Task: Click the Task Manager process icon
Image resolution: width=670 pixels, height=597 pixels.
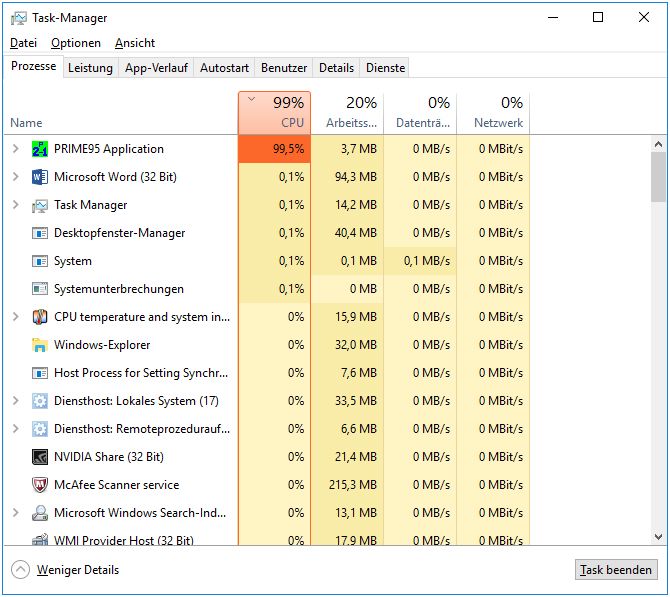Action: (40, 206)
